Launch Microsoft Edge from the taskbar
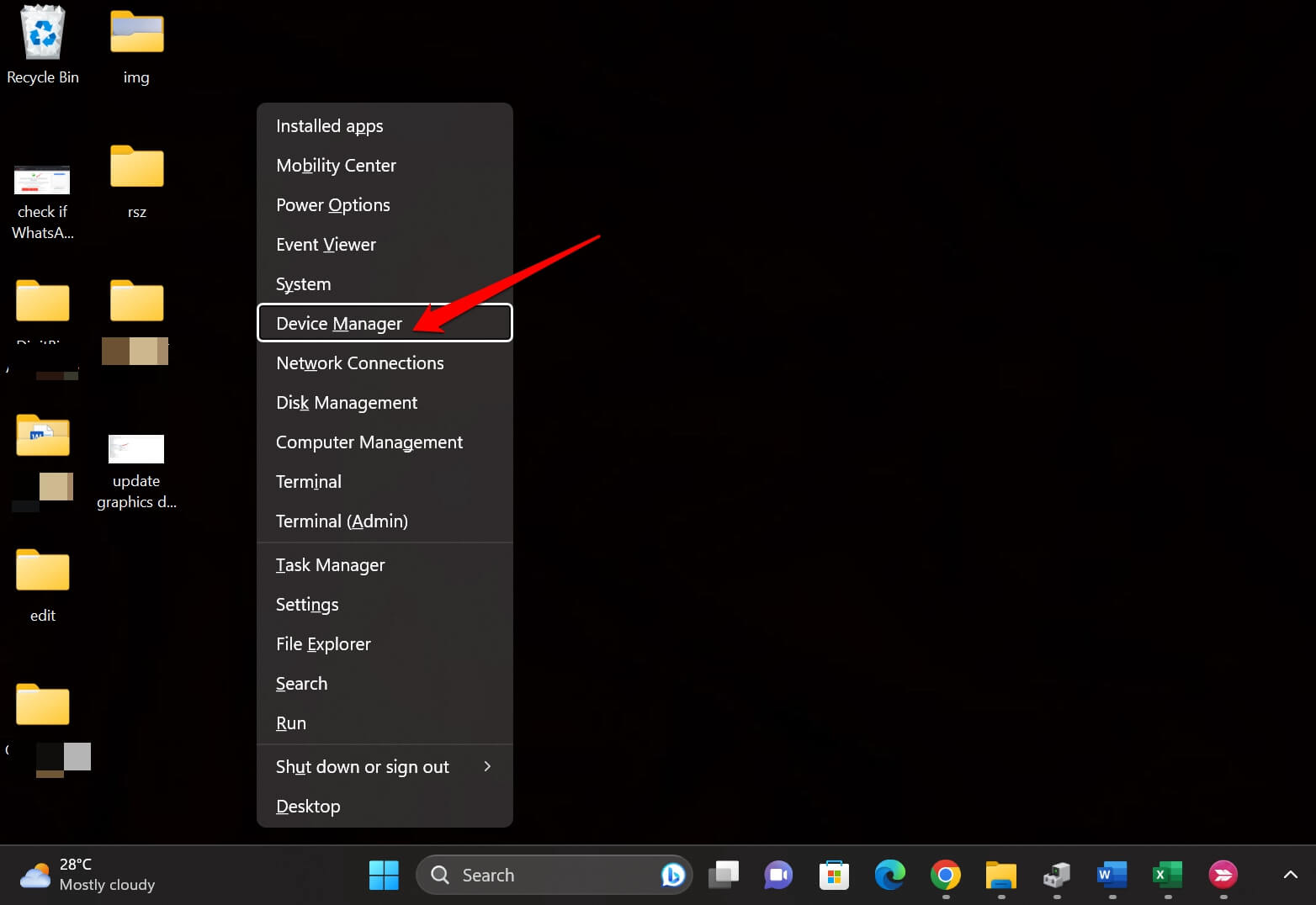1316x905 pixels. (x=889, y=875)
